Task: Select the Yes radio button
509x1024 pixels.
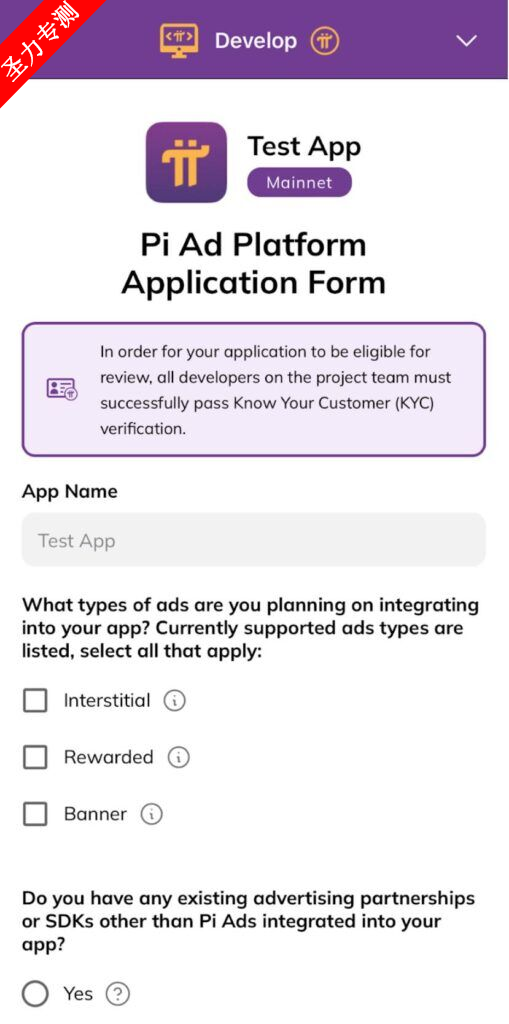Action: 35,995
